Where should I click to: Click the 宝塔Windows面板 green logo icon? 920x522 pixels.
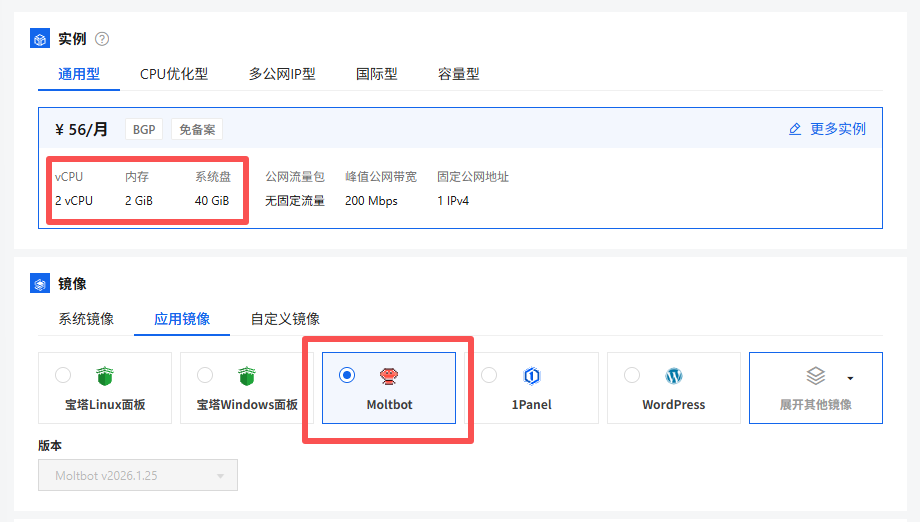[x=247, y=376]
